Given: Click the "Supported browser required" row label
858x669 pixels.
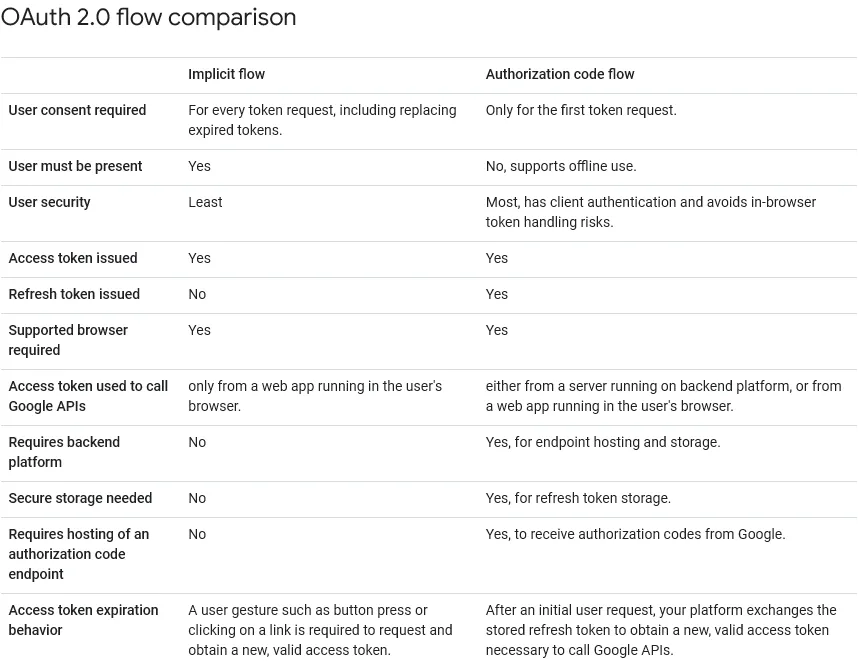Looking at the screenshot, I should (68, 340).
